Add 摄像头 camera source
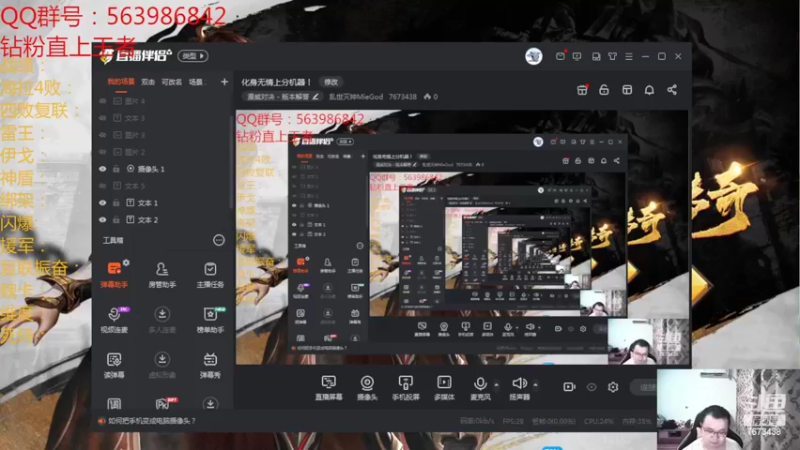800x450 pixels. 367,388
